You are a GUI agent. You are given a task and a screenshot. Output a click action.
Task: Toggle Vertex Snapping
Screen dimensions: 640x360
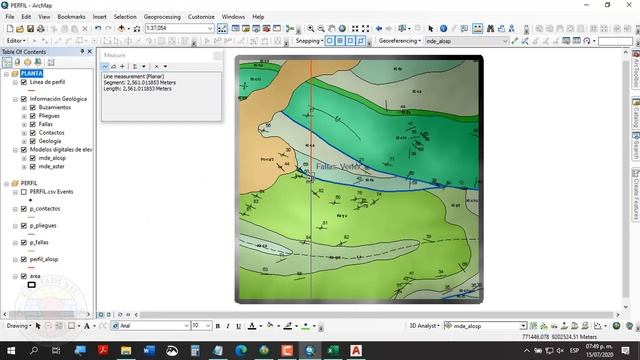coord(350,41)
